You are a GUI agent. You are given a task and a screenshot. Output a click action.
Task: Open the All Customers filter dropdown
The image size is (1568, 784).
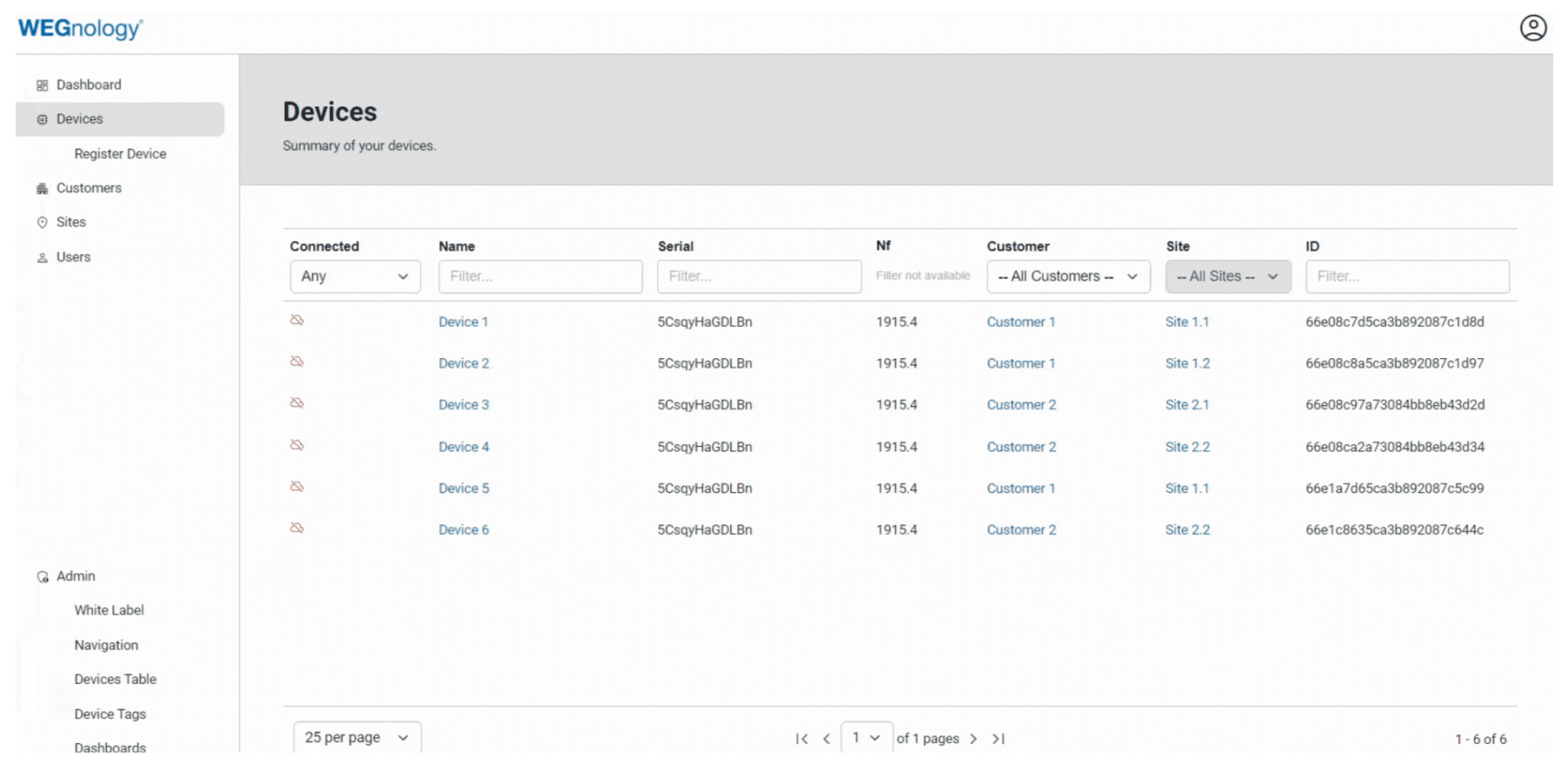point(1067,276)
